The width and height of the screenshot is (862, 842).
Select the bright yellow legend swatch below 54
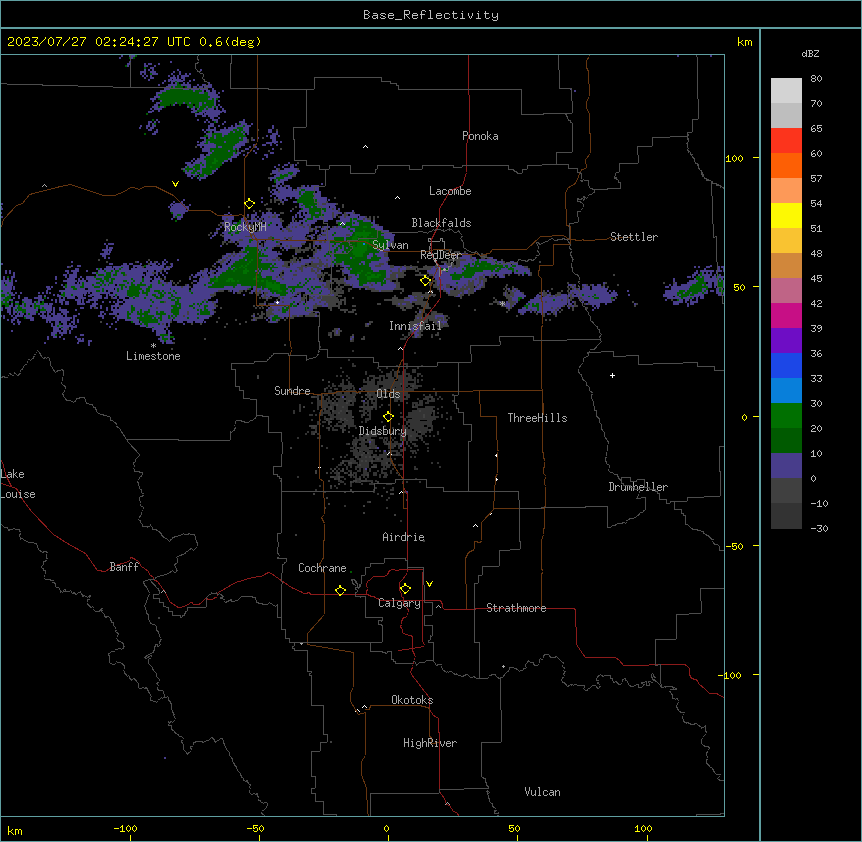786,215
